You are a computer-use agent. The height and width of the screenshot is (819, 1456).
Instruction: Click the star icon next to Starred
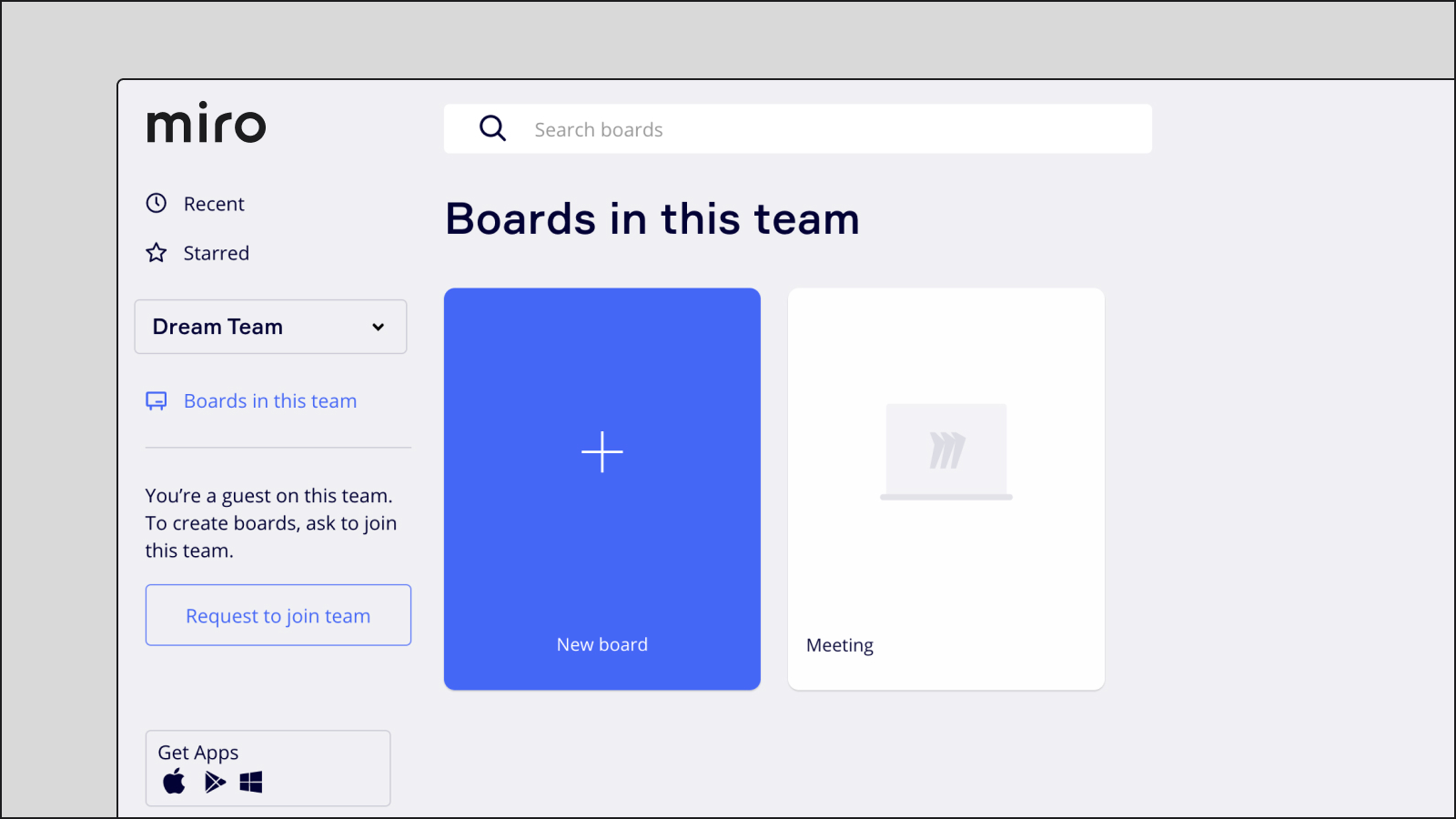(156, 252)
